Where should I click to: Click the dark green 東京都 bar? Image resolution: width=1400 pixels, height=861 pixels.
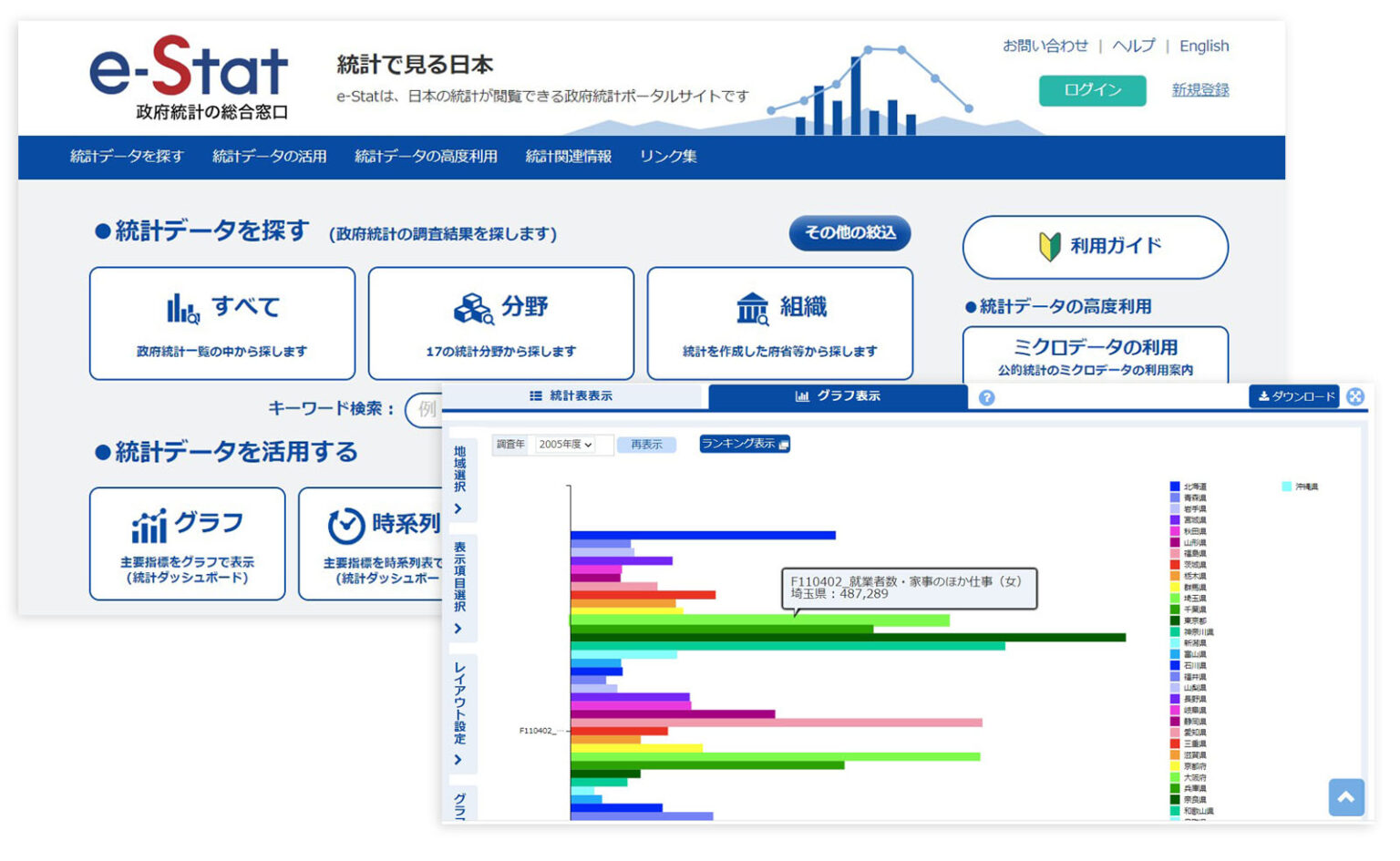pos(848,638)
